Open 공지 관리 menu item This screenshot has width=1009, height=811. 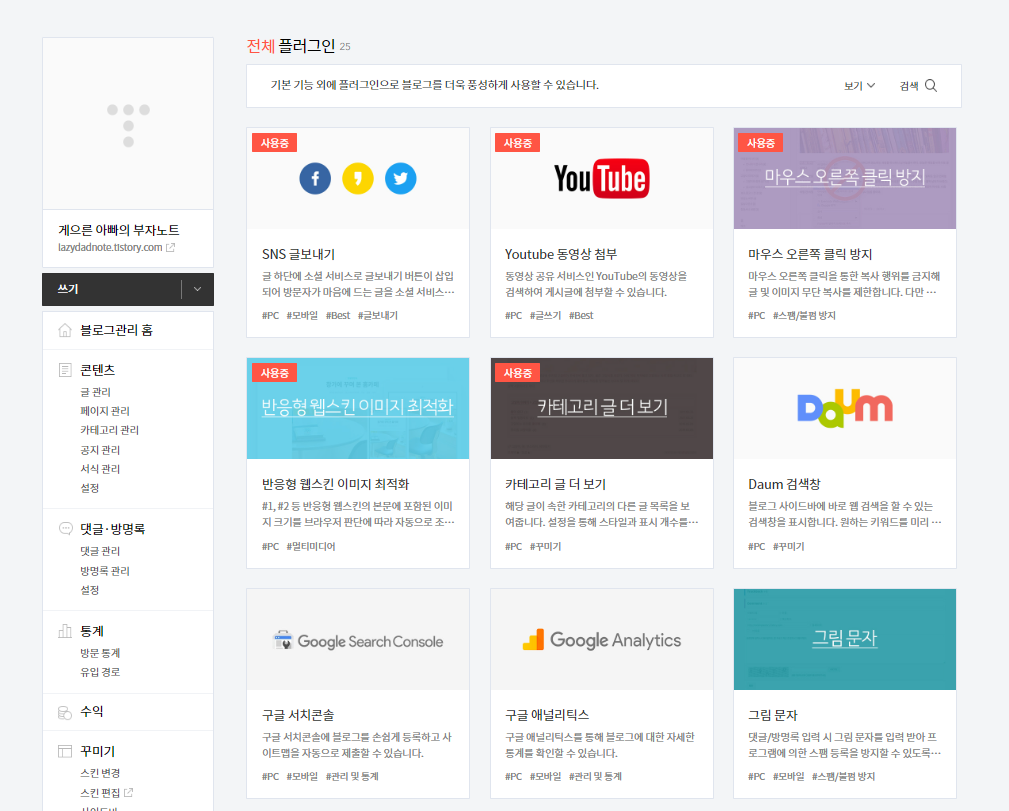[100, 450]
